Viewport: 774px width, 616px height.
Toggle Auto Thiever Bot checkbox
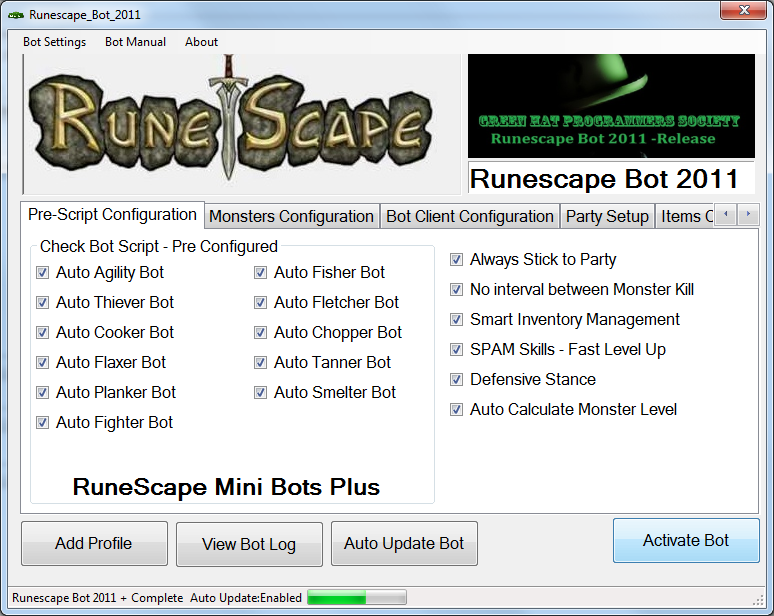(42, 303)
